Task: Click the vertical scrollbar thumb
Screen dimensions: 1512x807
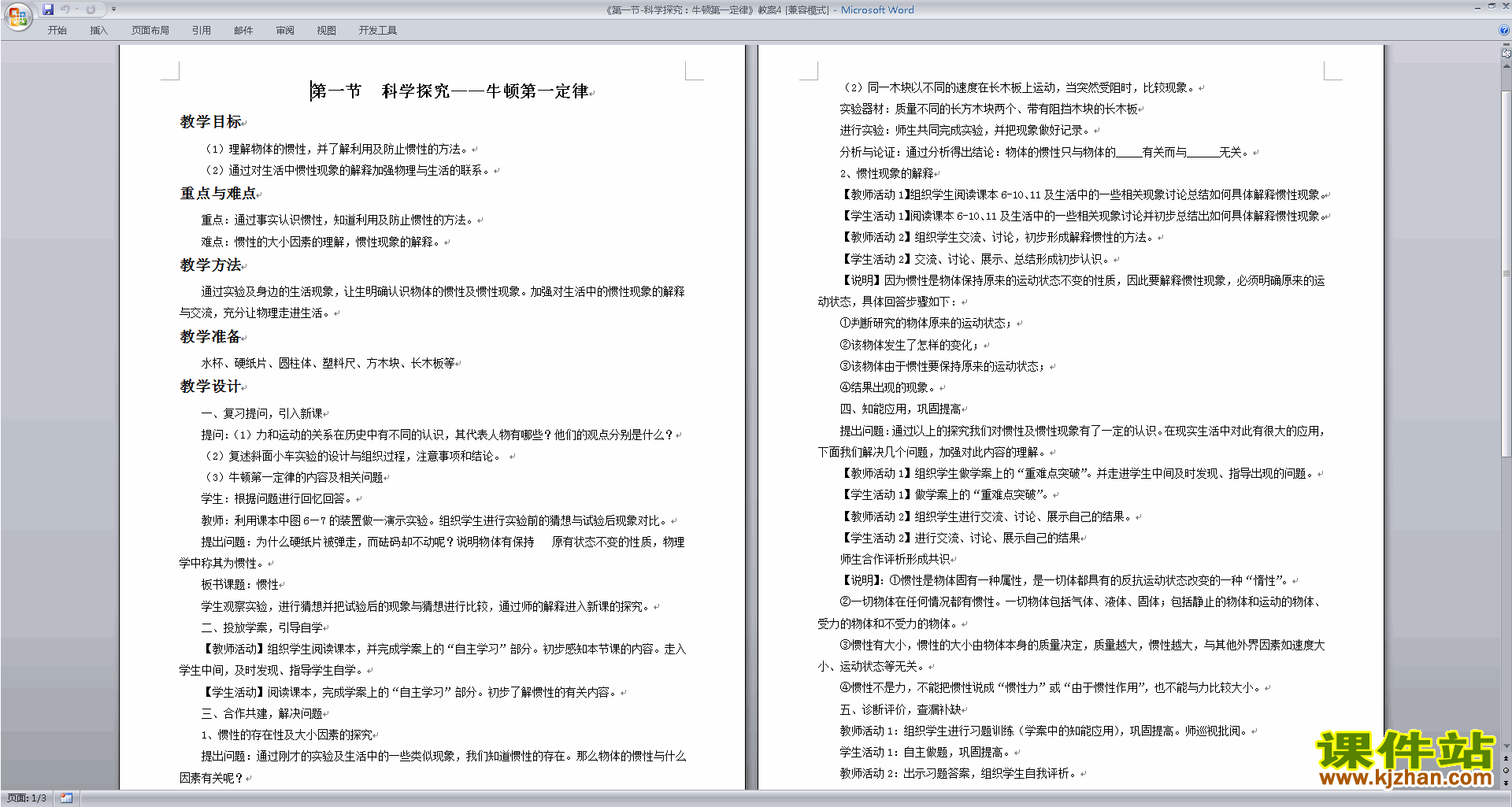Action: (1506, 272)
